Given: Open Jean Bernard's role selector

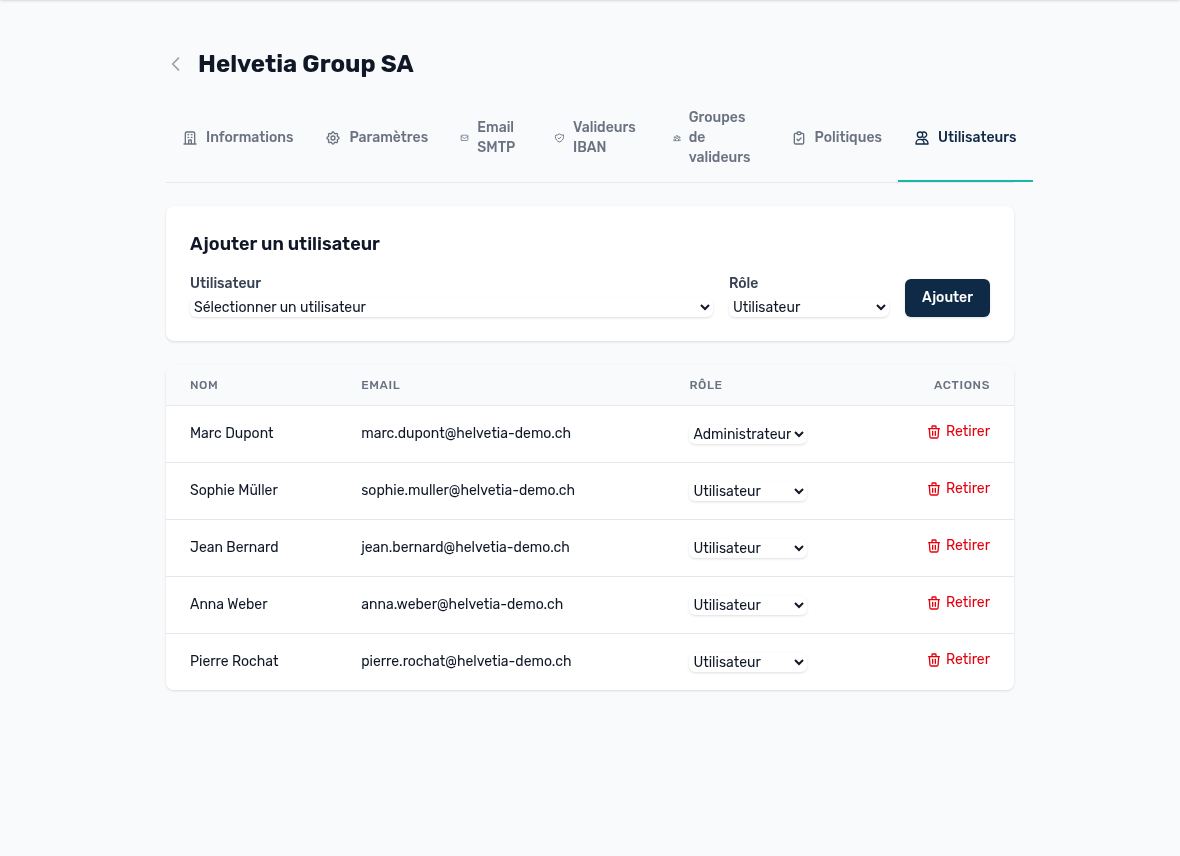Looking at the screenshot, I should click(748, 548).
